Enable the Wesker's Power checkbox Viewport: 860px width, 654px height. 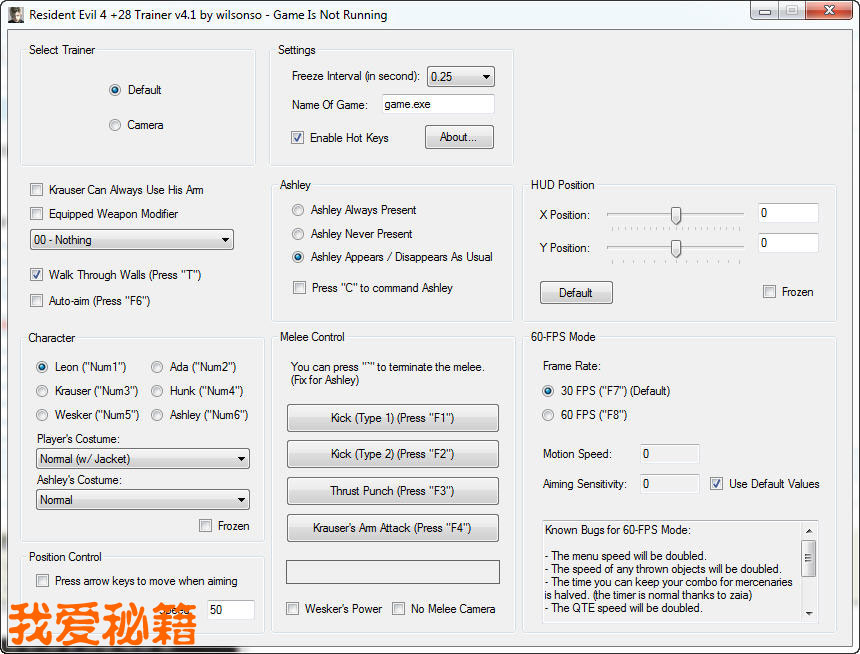292,609
